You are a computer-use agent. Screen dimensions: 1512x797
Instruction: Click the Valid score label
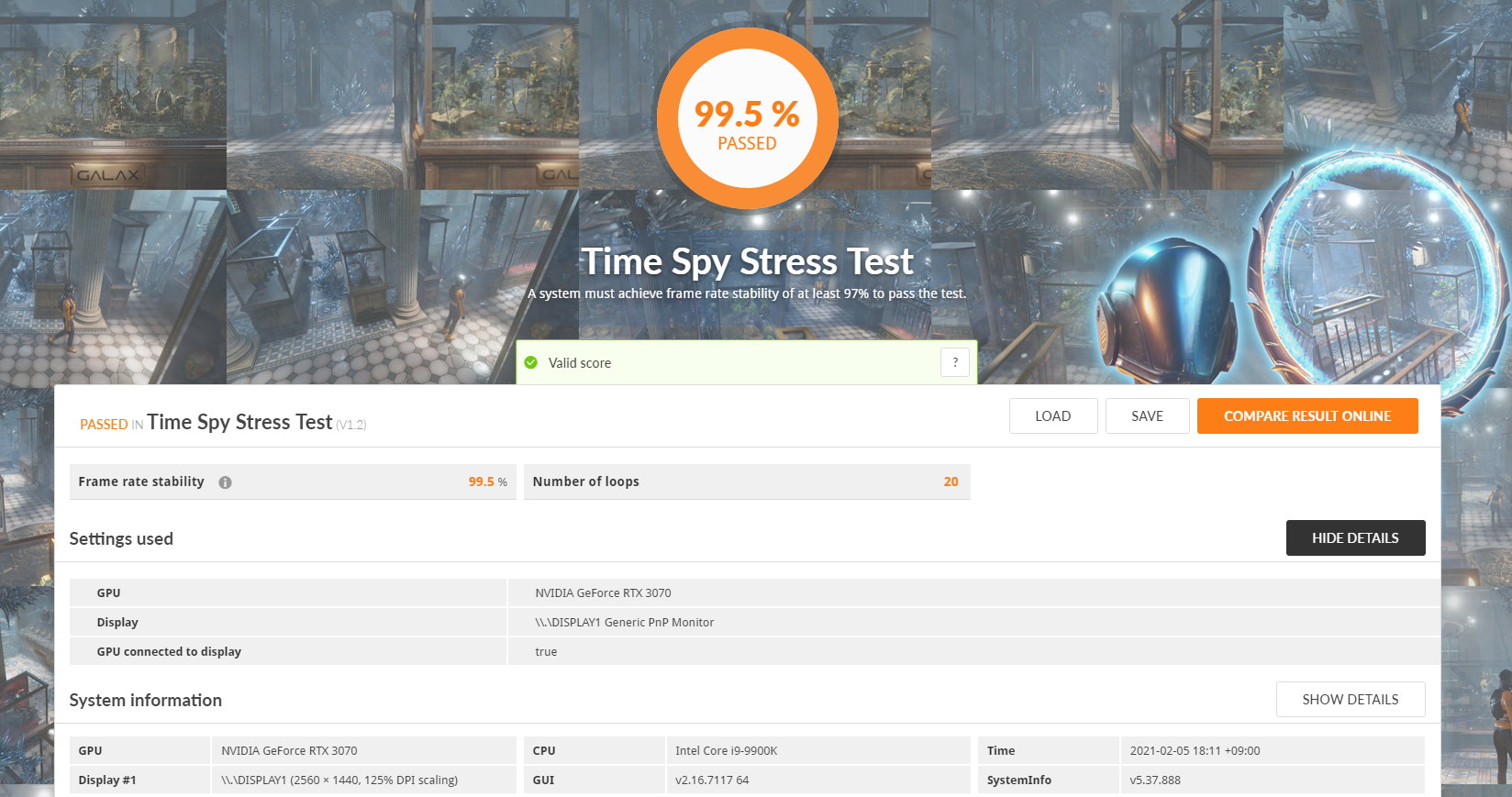[580, 363]
